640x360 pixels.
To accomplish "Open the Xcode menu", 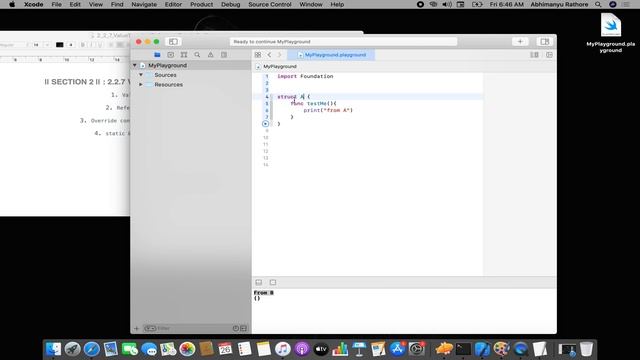I will click(33, 4).
